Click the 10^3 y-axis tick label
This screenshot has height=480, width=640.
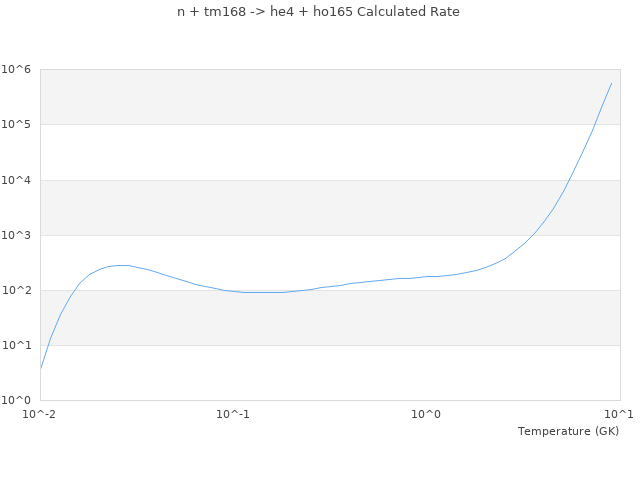tap(18, 235)
